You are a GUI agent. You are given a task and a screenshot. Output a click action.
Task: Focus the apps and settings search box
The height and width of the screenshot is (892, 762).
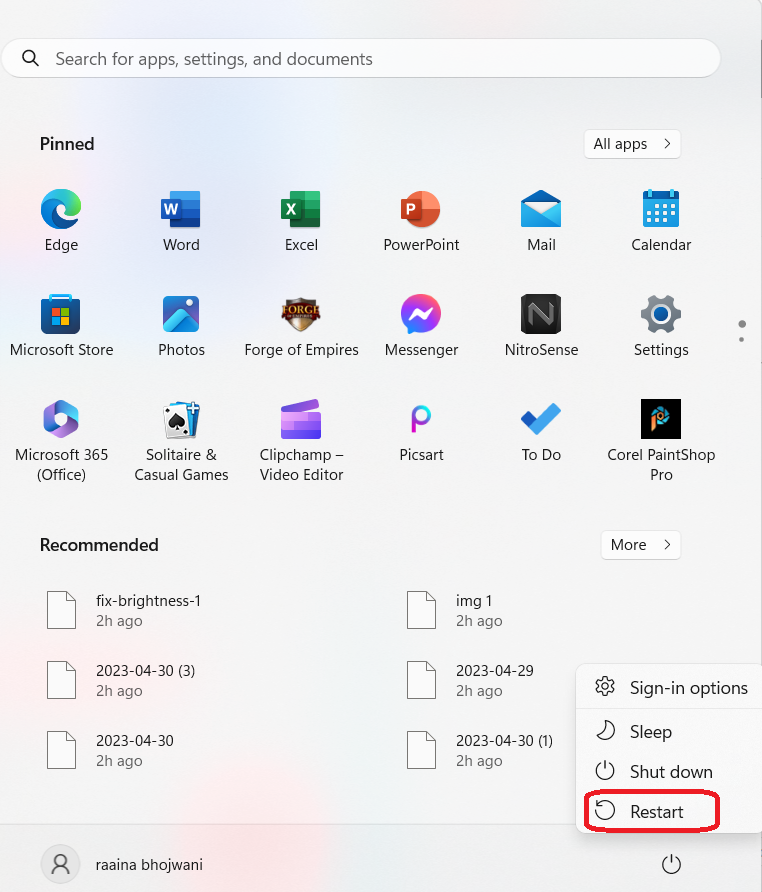[x=361, y=58]
